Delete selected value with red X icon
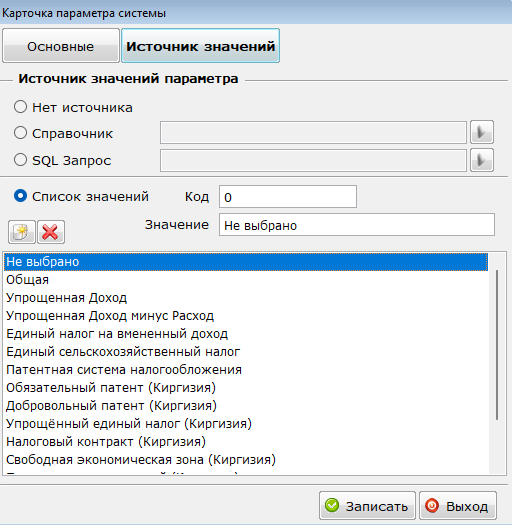The width and height of the screenshot is (512, 525). pyautogui.click(x=51, y=232)
